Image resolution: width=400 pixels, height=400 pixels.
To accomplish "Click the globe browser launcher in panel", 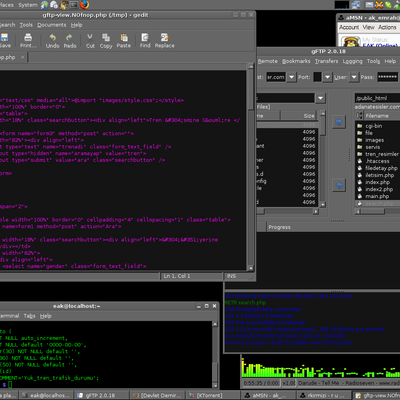I will coord(44,5).
